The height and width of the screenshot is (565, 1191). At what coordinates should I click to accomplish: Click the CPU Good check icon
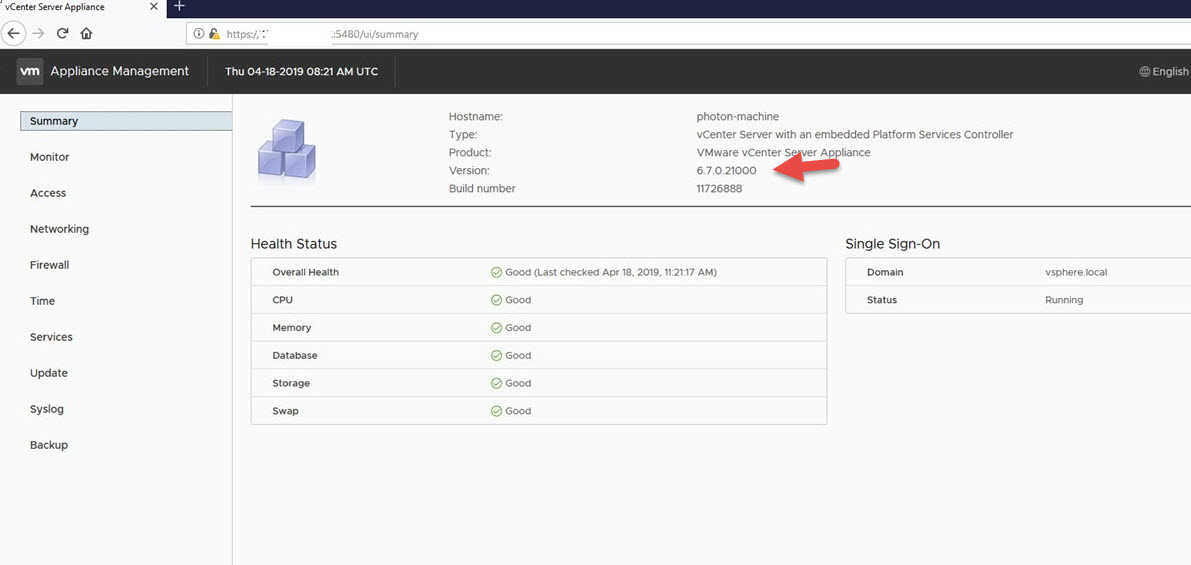[x=497, y=300]
